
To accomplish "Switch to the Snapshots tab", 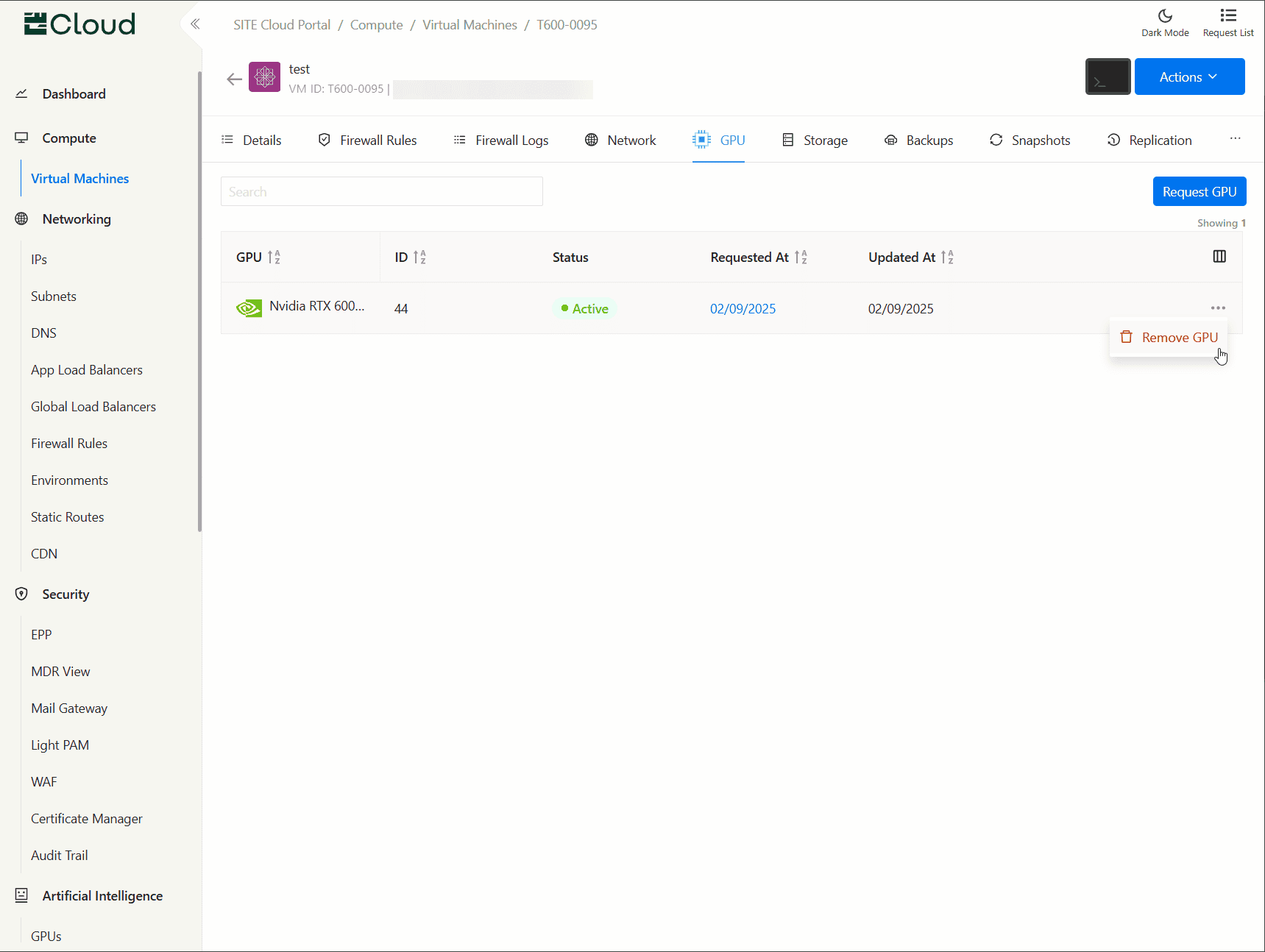I will [1030, 141].
